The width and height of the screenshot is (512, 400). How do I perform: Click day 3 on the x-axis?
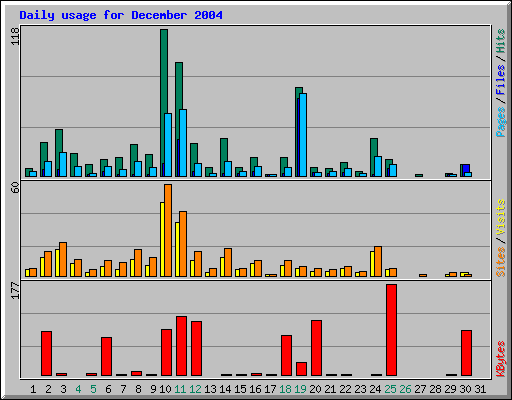63,389
